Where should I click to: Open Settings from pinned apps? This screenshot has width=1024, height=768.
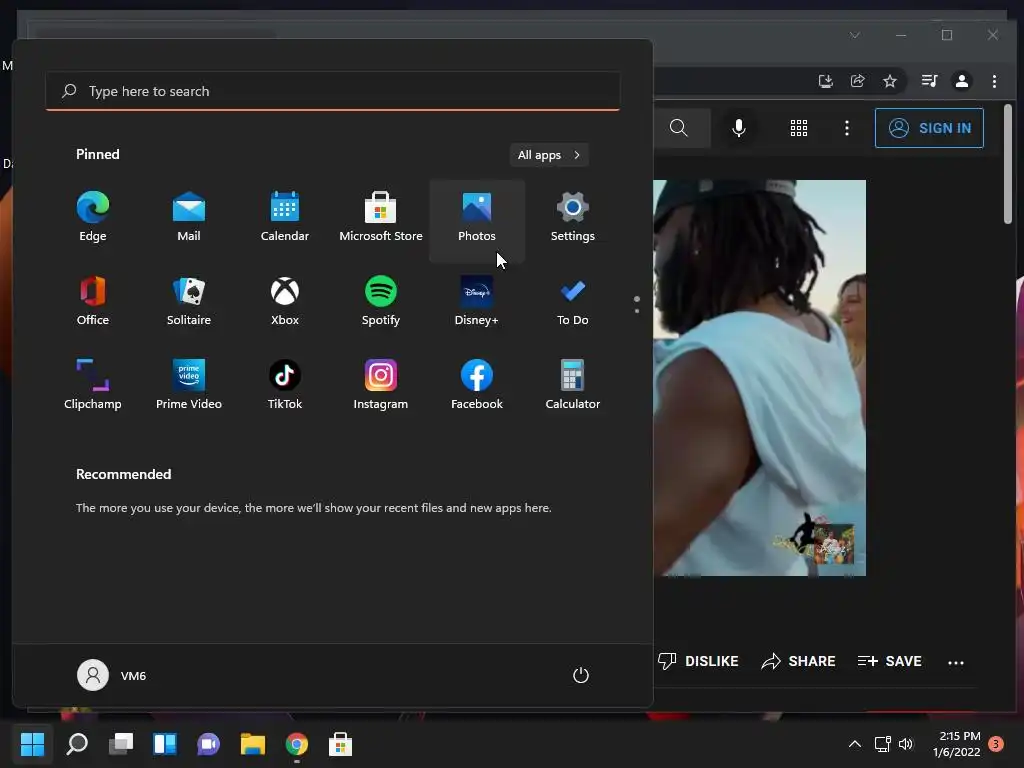[573, 218]
